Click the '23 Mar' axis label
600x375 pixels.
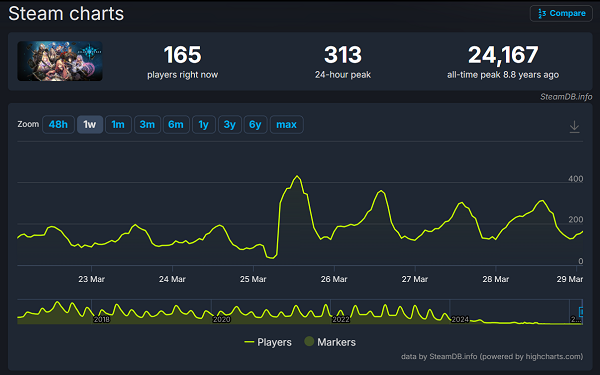click(91, 279)
